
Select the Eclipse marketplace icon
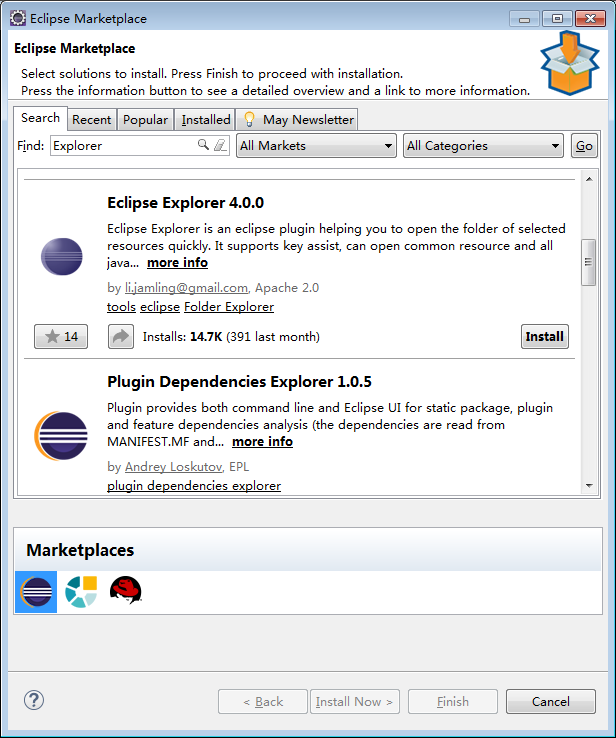coord(36,592)
